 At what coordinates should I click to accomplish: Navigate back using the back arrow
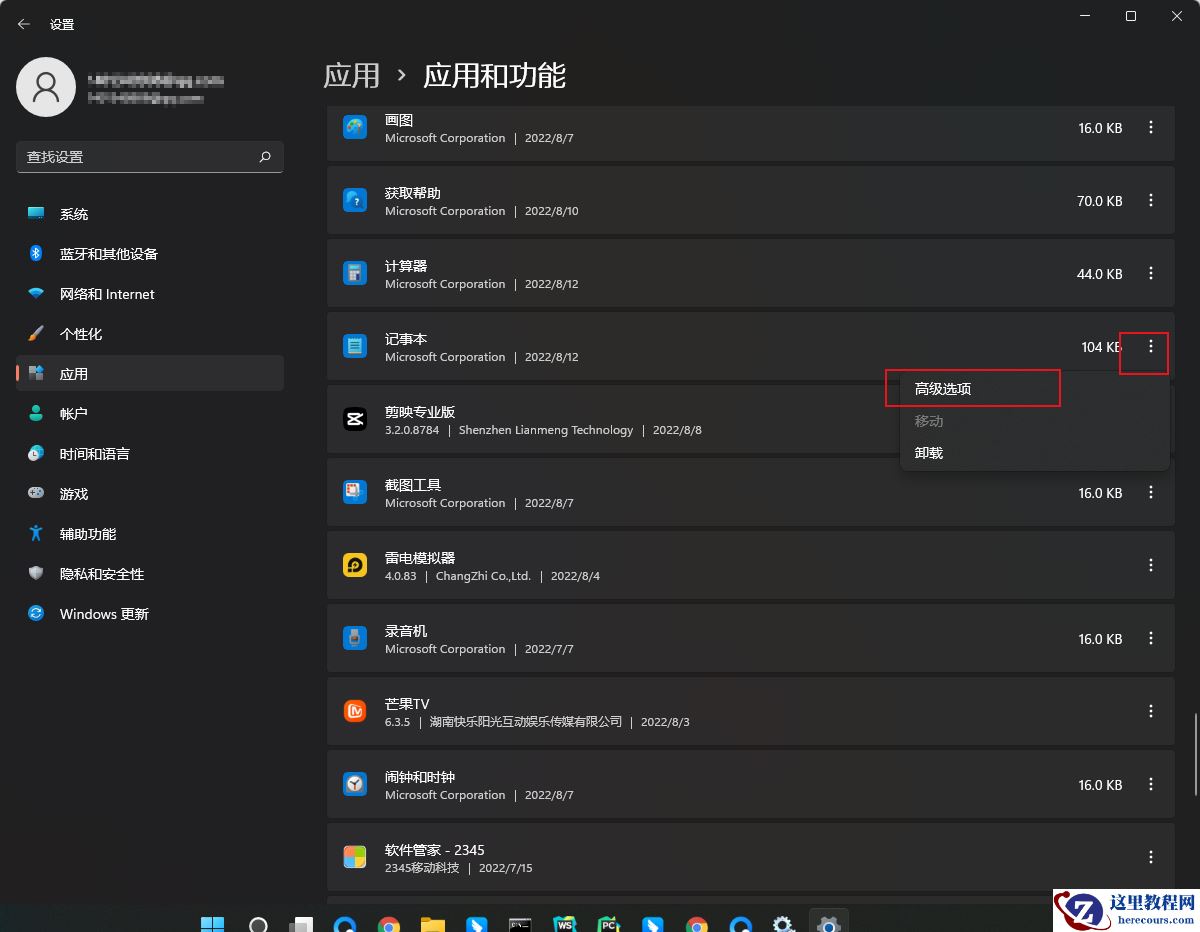[23, 23]
